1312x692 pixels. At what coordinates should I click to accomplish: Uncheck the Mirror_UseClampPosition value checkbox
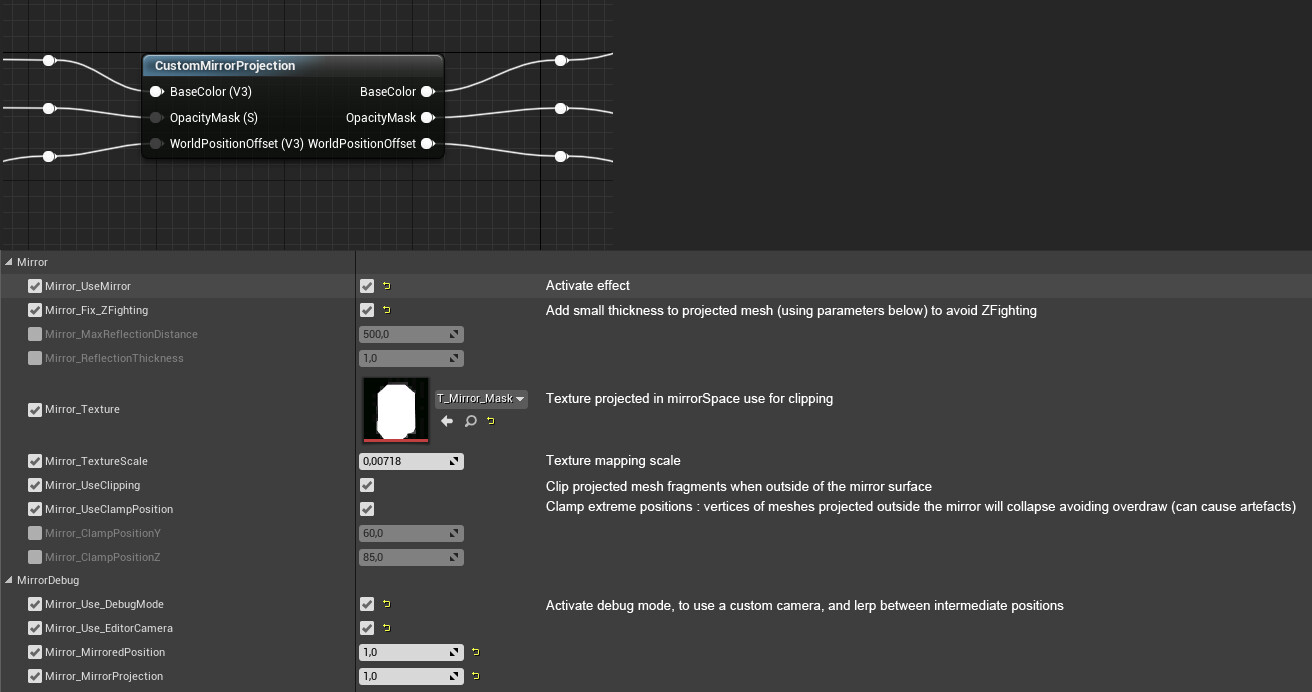(367, 509)
